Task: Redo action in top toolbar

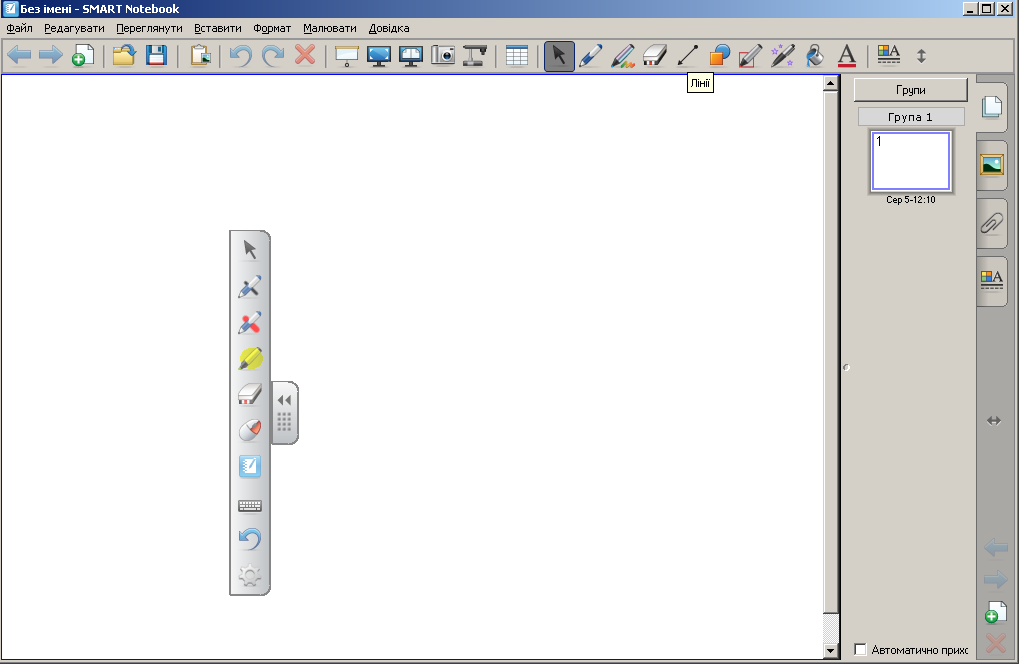Action: tap(273, 56)
